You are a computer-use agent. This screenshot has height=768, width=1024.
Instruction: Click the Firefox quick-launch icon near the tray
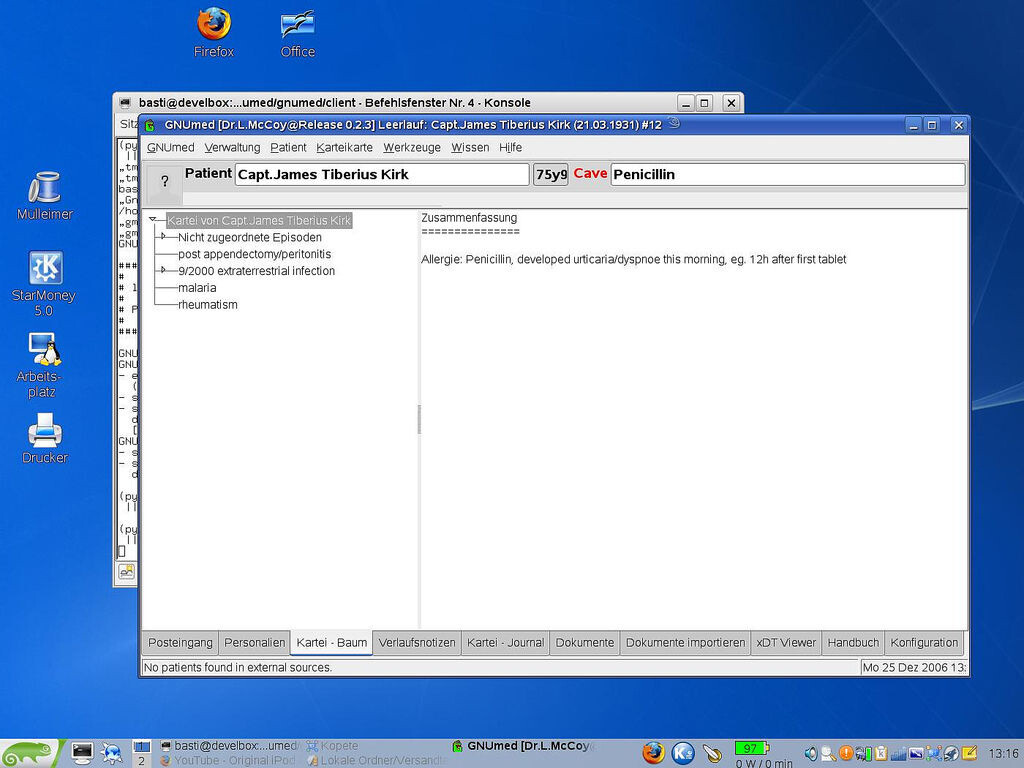[653, 753]
